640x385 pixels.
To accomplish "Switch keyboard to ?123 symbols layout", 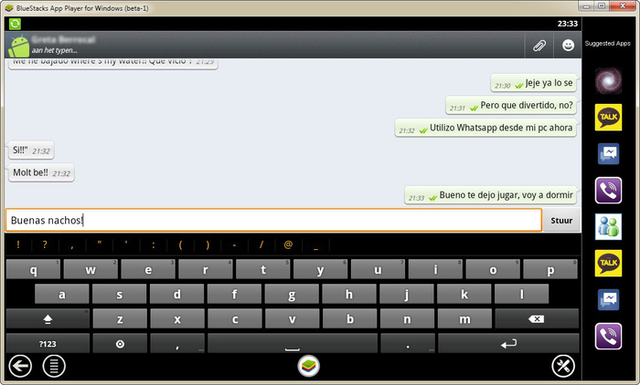I will [x=48, y=344].
